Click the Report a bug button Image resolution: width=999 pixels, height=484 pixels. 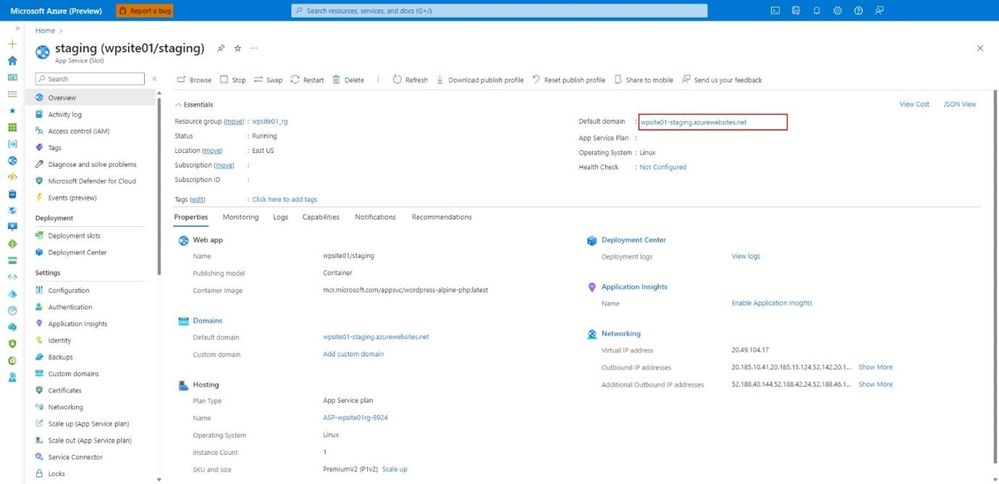(x=145, y=11)
